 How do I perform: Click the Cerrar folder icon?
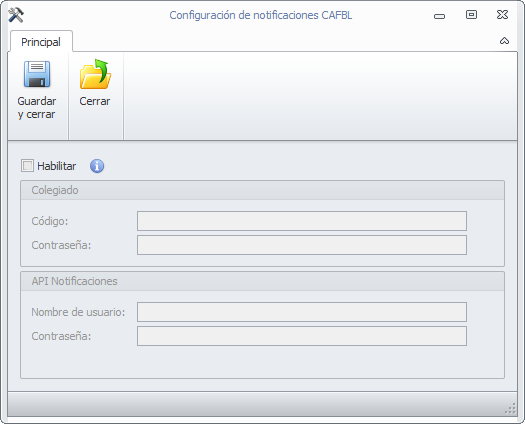(x=95, y=74)
